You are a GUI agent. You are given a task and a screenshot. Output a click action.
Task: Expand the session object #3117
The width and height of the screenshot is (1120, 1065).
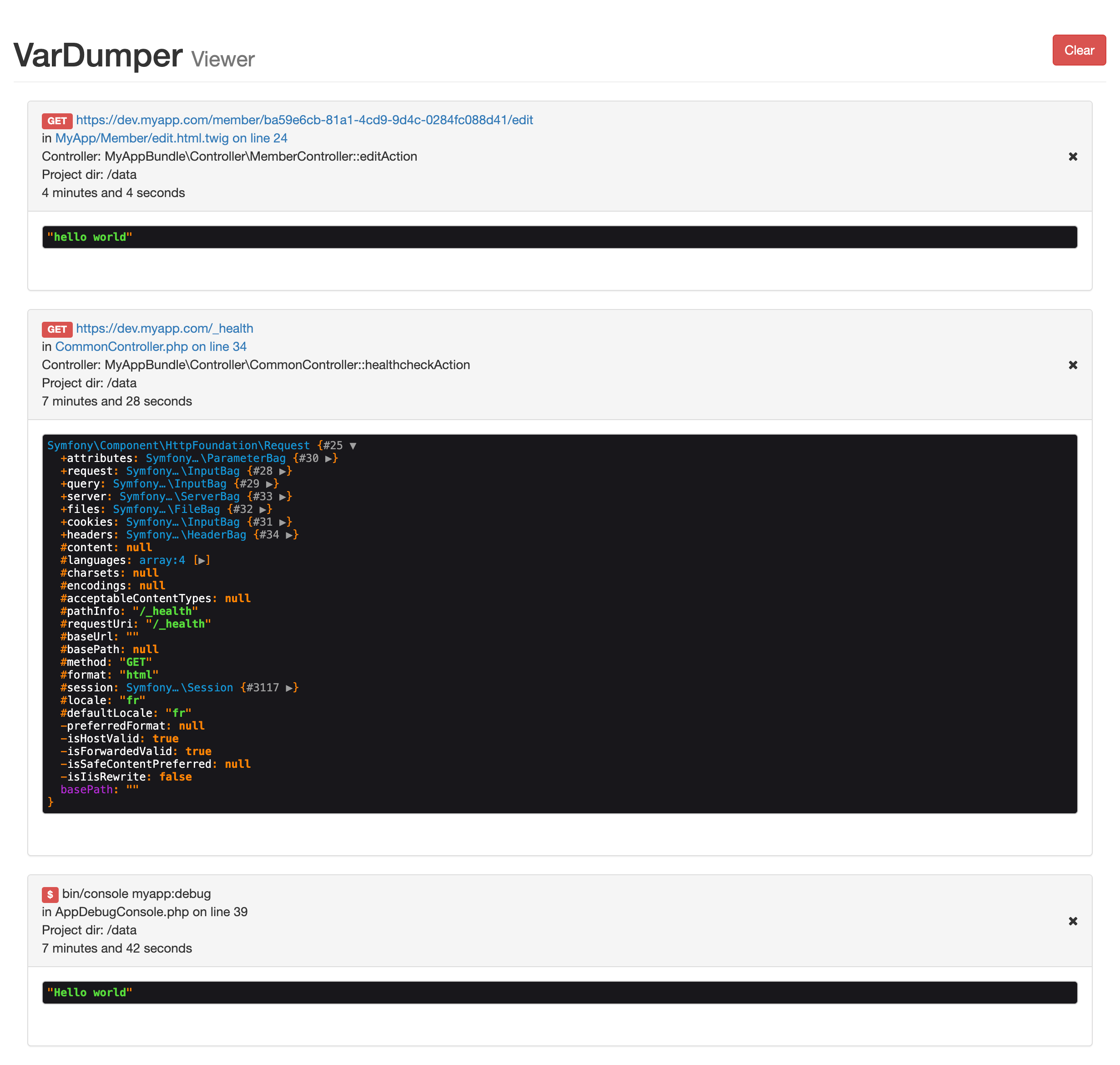point(289,688)
